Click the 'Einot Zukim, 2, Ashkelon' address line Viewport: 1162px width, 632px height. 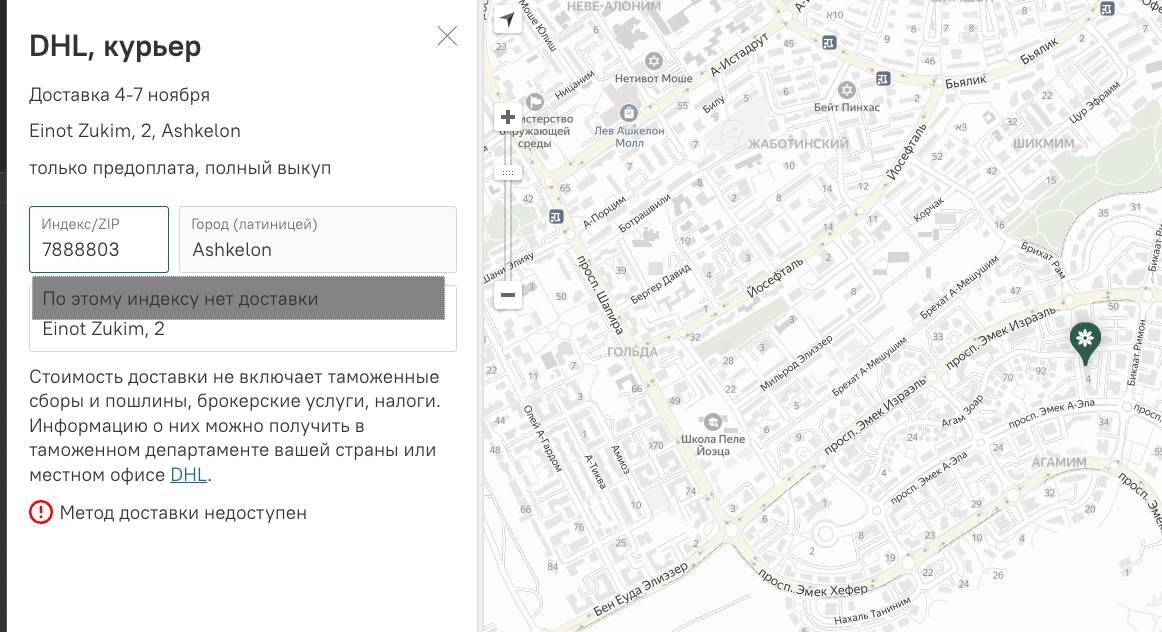coord(135,131)
